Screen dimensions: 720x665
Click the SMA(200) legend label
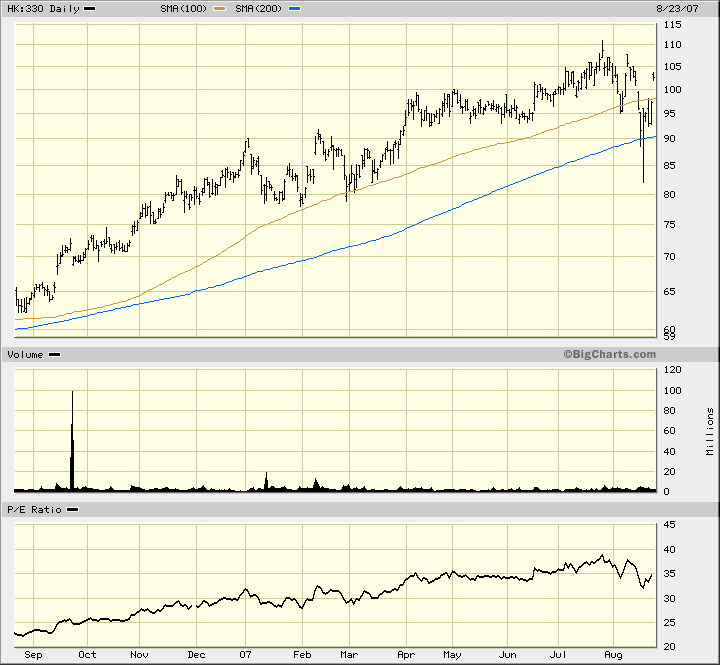tap(259, 9)
